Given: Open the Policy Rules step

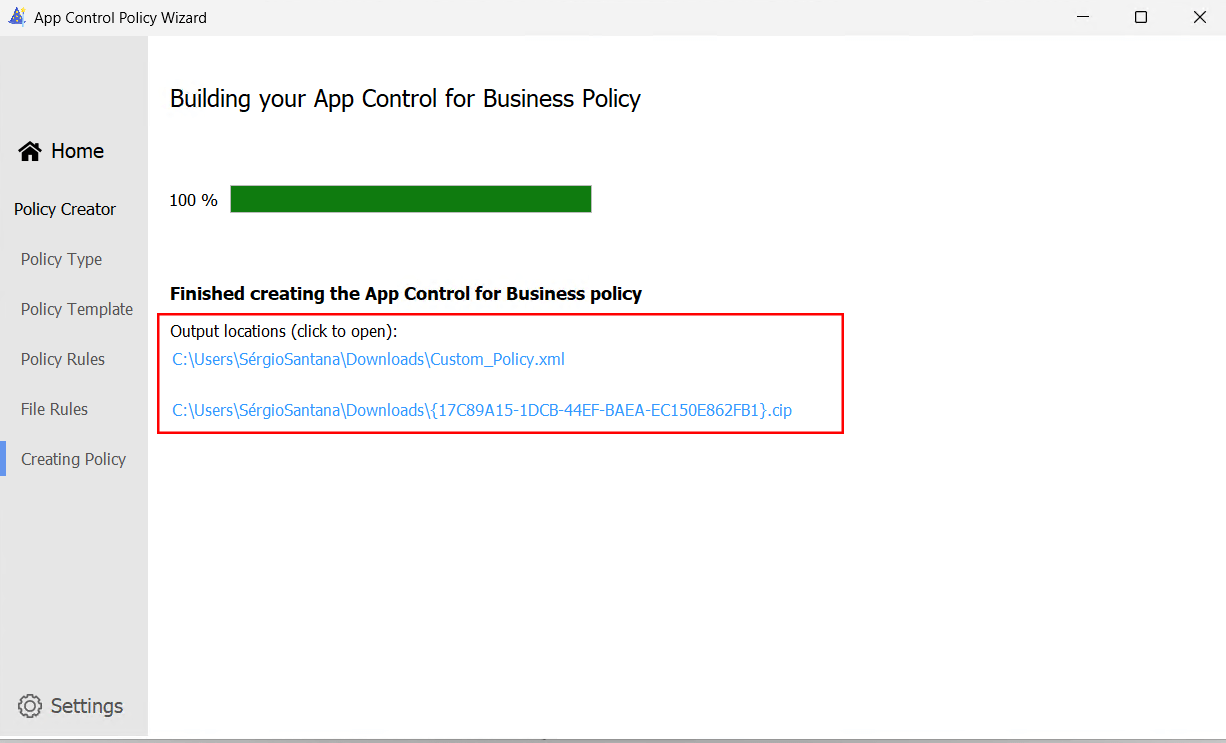Looking at the screenshot, I should point(63,359).
